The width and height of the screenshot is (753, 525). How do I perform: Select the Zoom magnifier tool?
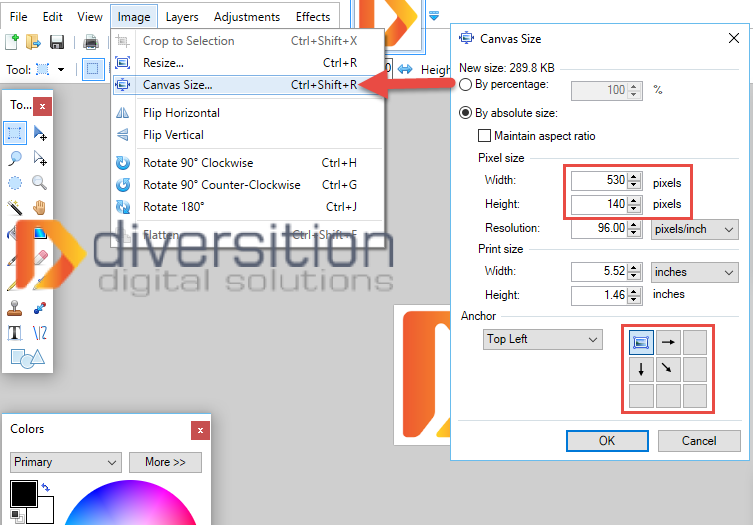[40, 183]
